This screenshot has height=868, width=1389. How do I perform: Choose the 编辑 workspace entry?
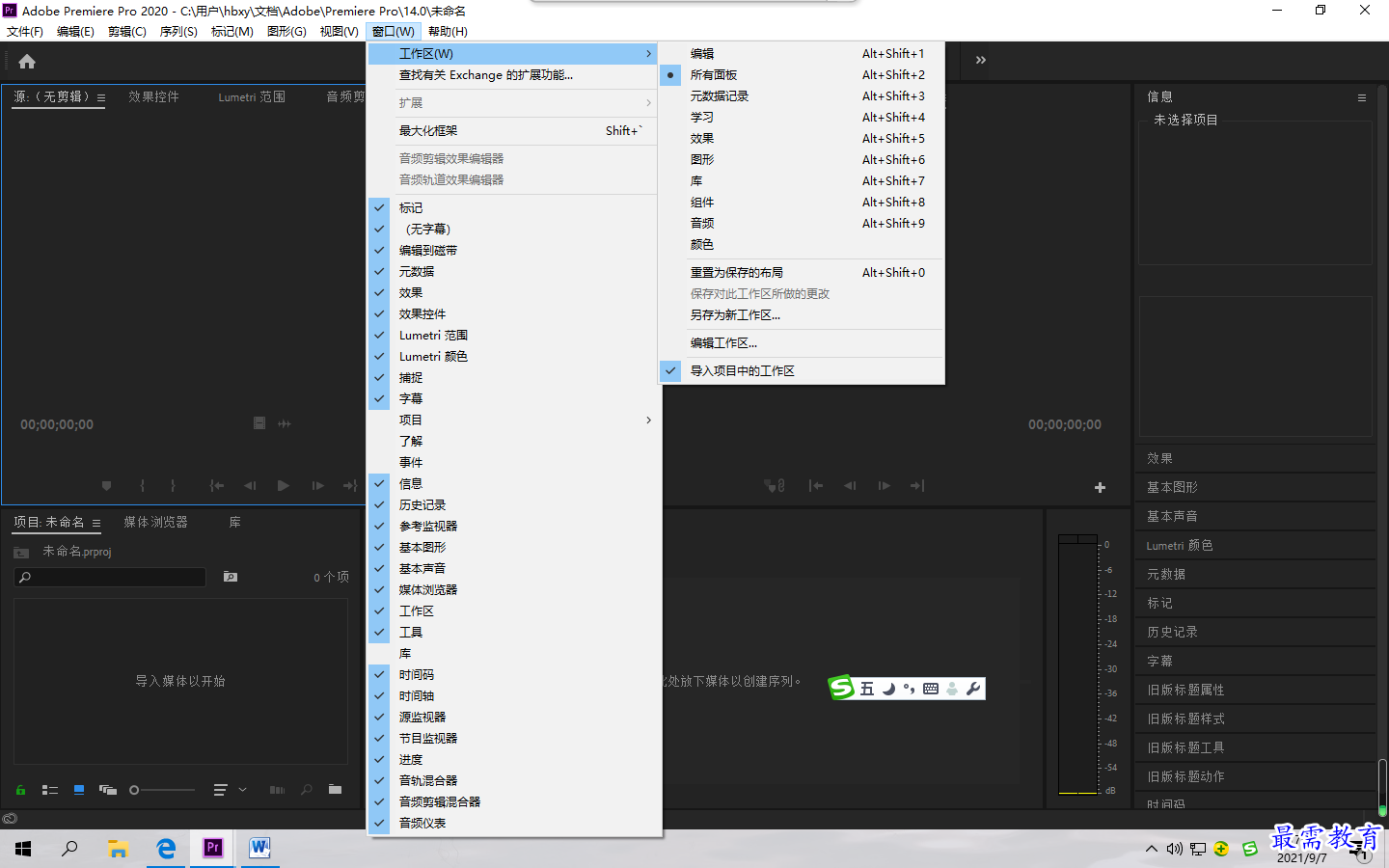(802, 53)
